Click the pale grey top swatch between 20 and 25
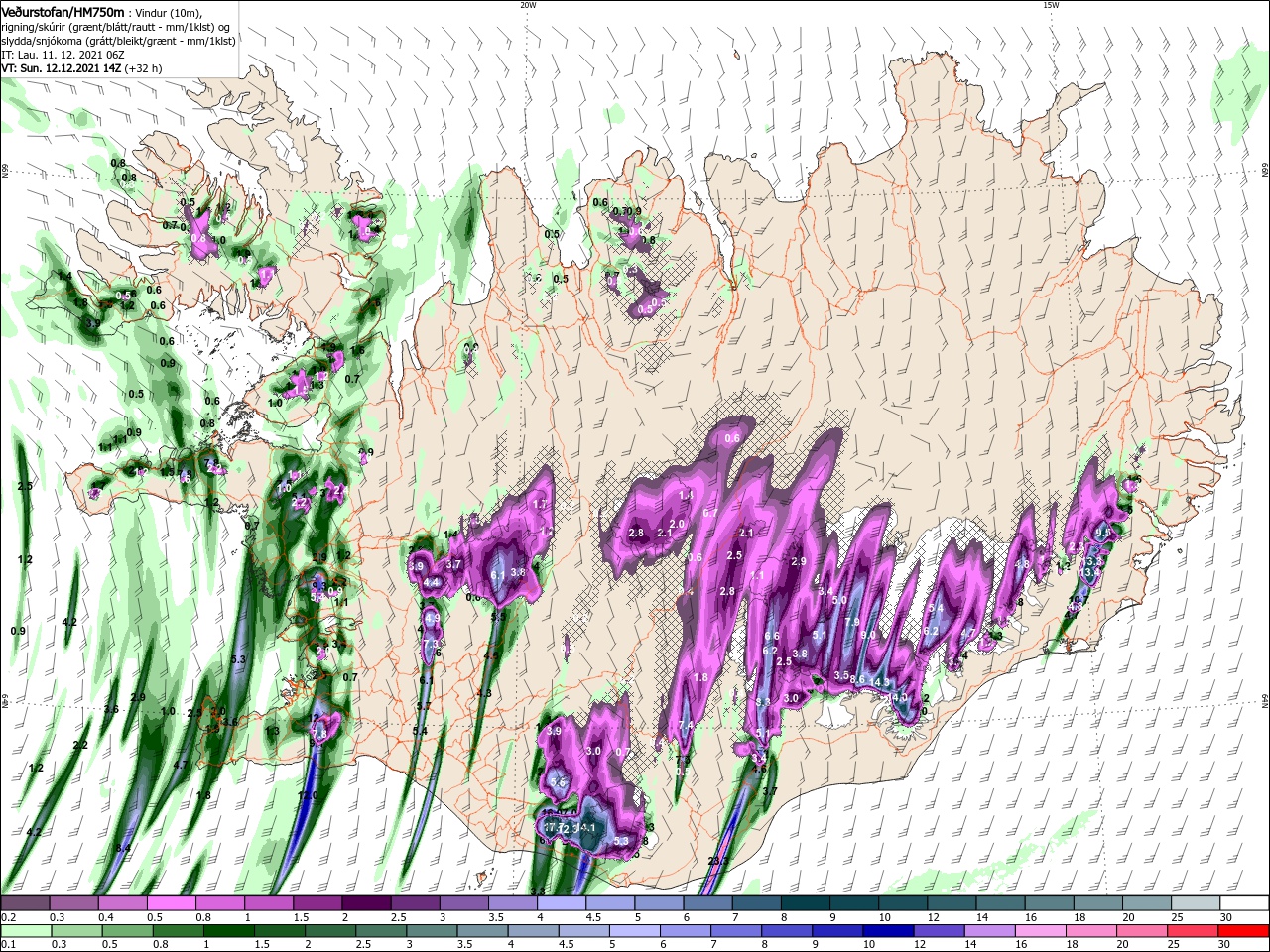1270x952 pixels. (x=1147, y=903)
